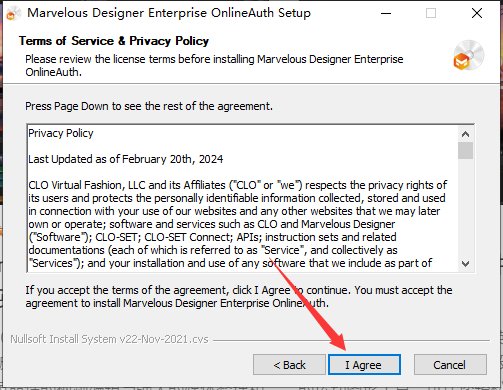Go back with the < Back button

click(289, 365)
